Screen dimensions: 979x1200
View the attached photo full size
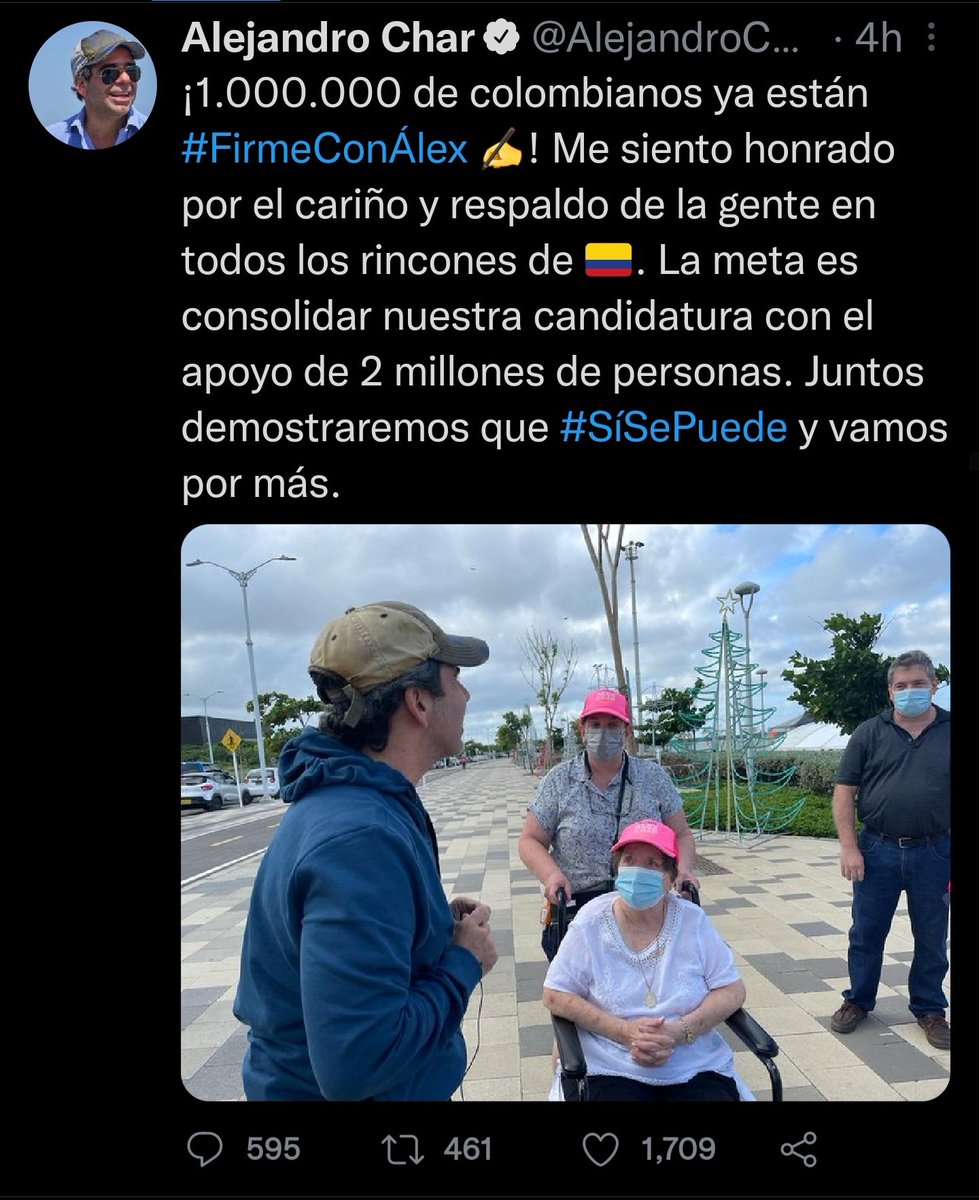coord(565,813)
